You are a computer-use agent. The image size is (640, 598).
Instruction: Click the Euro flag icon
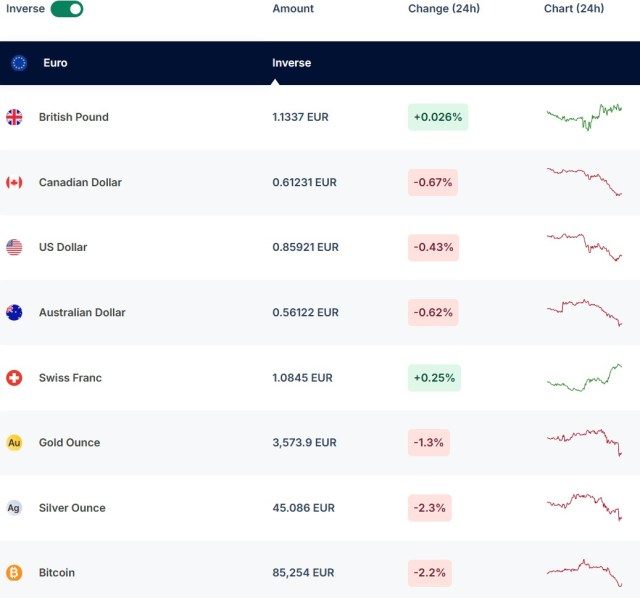[19, 63]
